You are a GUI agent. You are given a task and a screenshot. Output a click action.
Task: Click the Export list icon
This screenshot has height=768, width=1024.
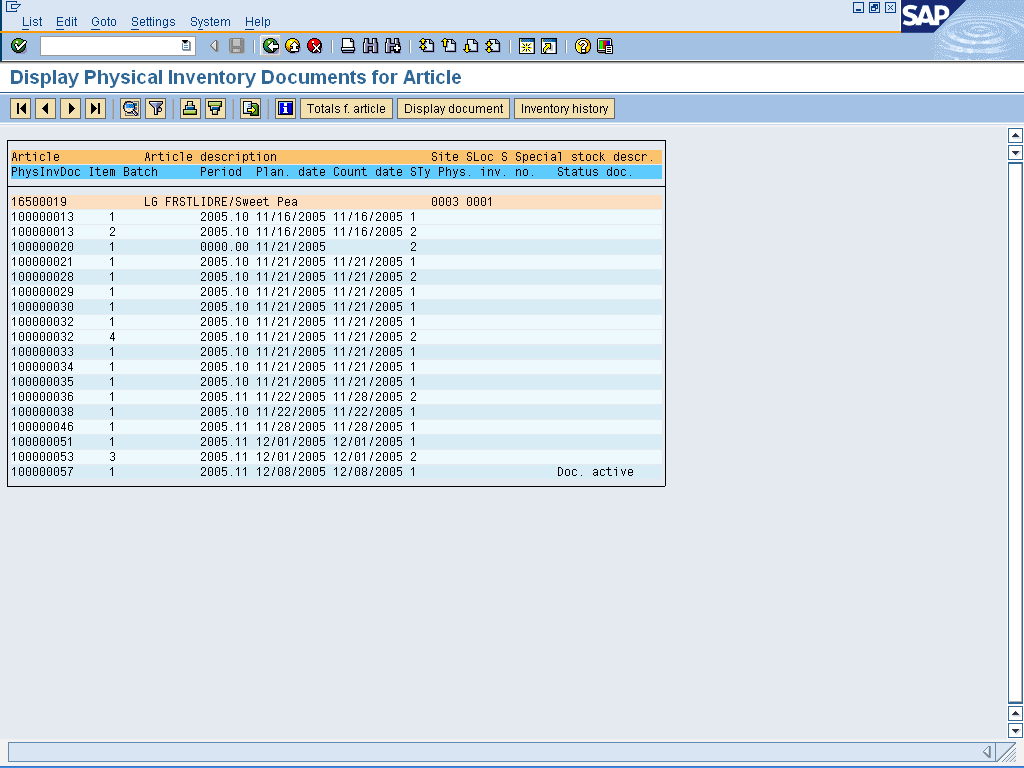pos(250,108)
